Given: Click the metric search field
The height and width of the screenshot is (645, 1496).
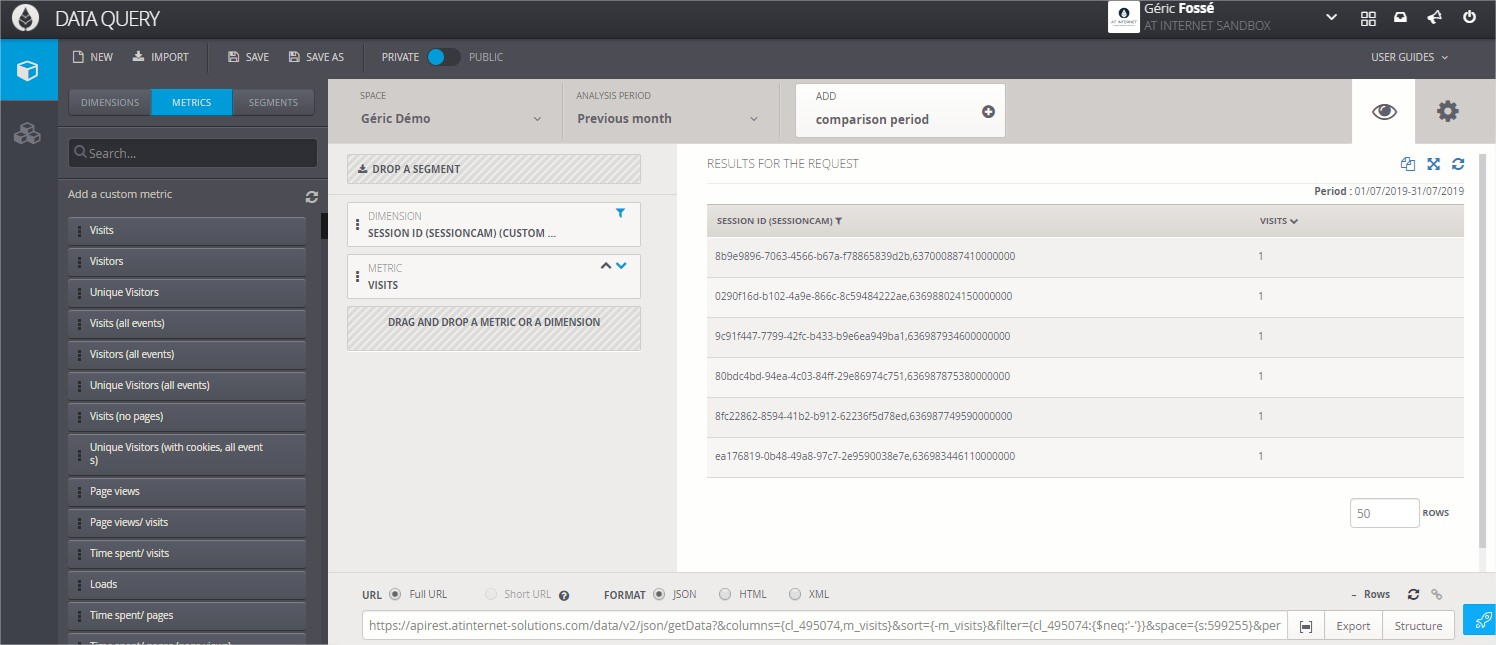Looking at the screenshot, I should point(193,153).
